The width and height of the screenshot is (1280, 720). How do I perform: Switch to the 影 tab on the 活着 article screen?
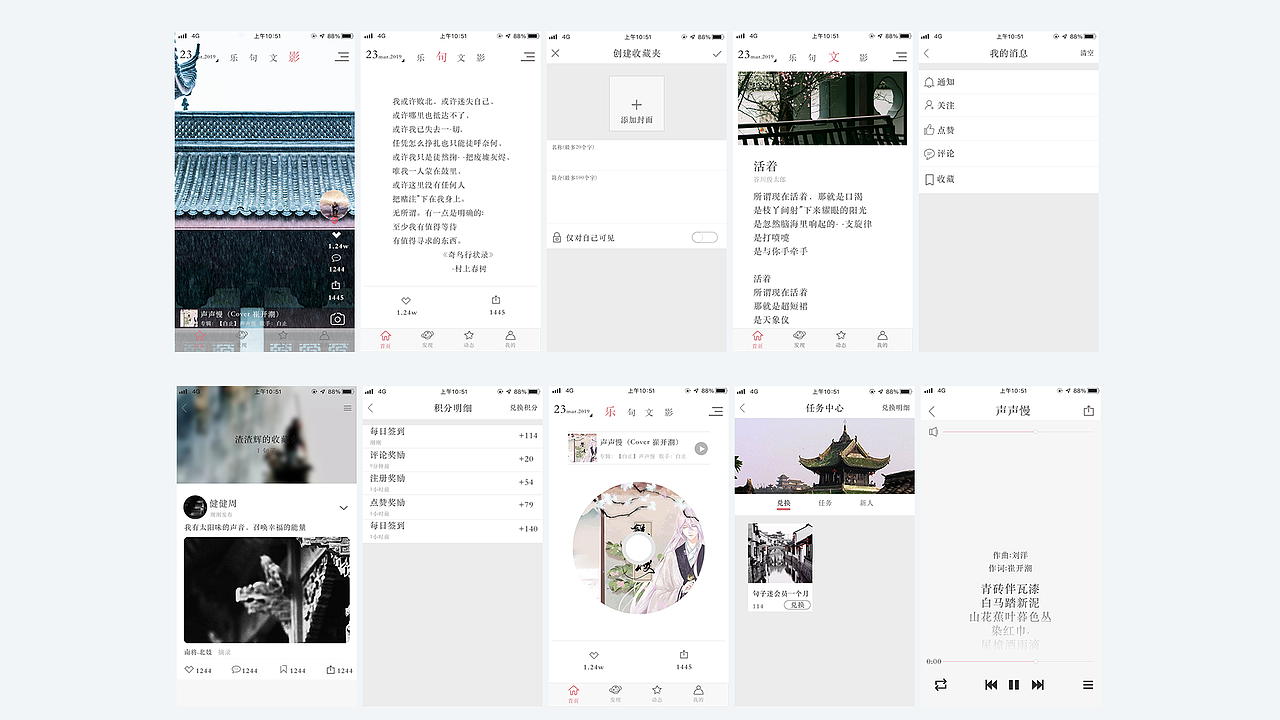click(863, 58)
